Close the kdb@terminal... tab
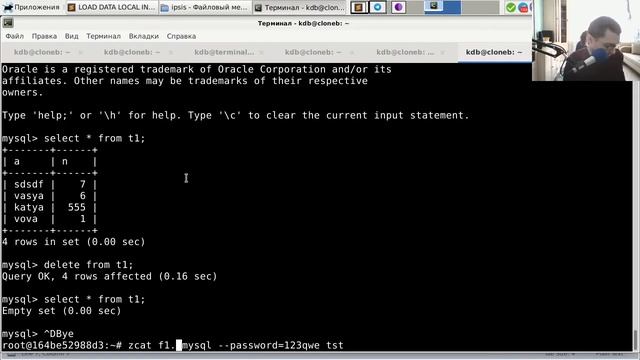The height and width of the screenshot is (360, 640). (261, 52)
